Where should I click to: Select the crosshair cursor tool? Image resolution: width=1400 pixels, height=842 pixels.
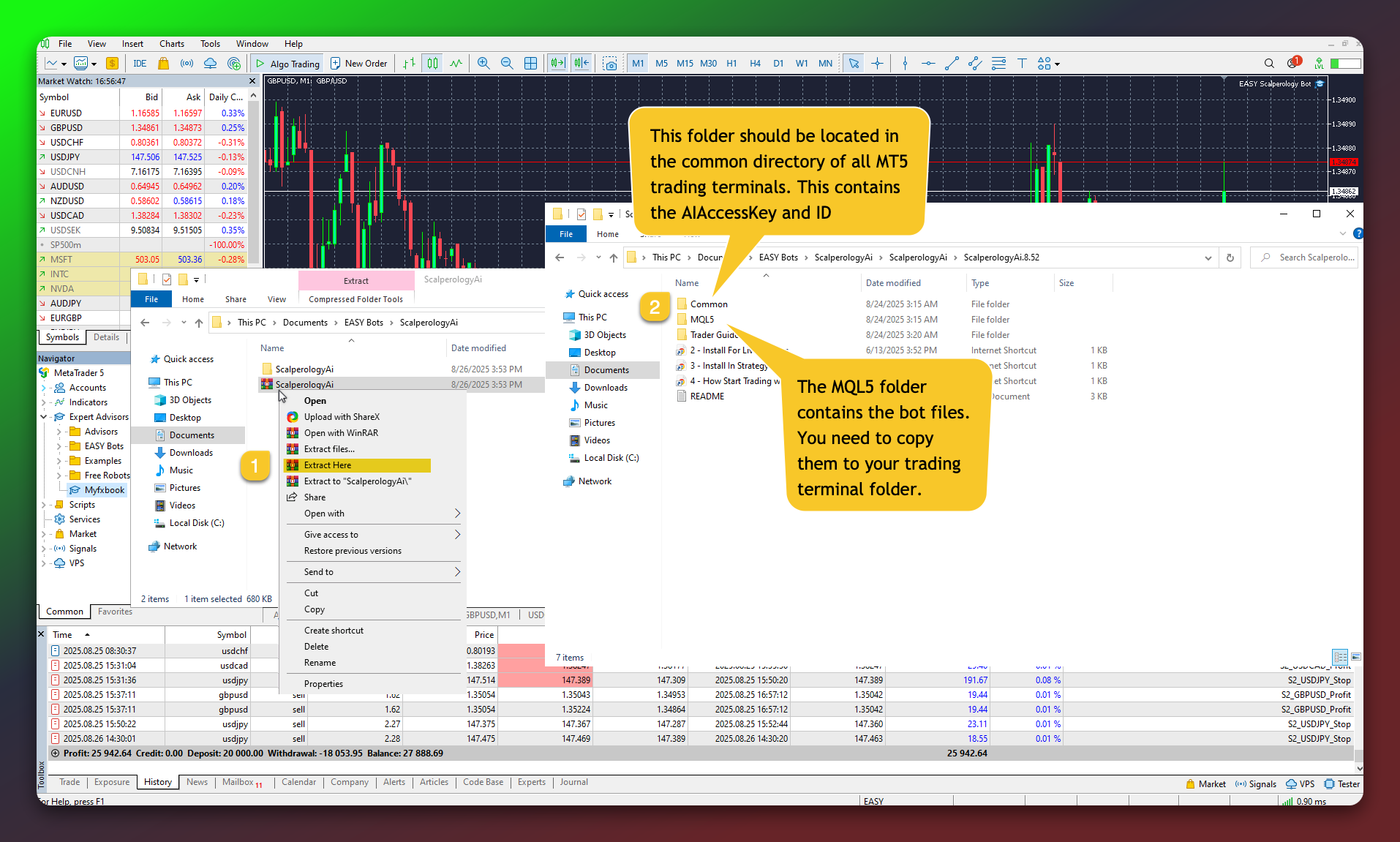click(877, 64)
